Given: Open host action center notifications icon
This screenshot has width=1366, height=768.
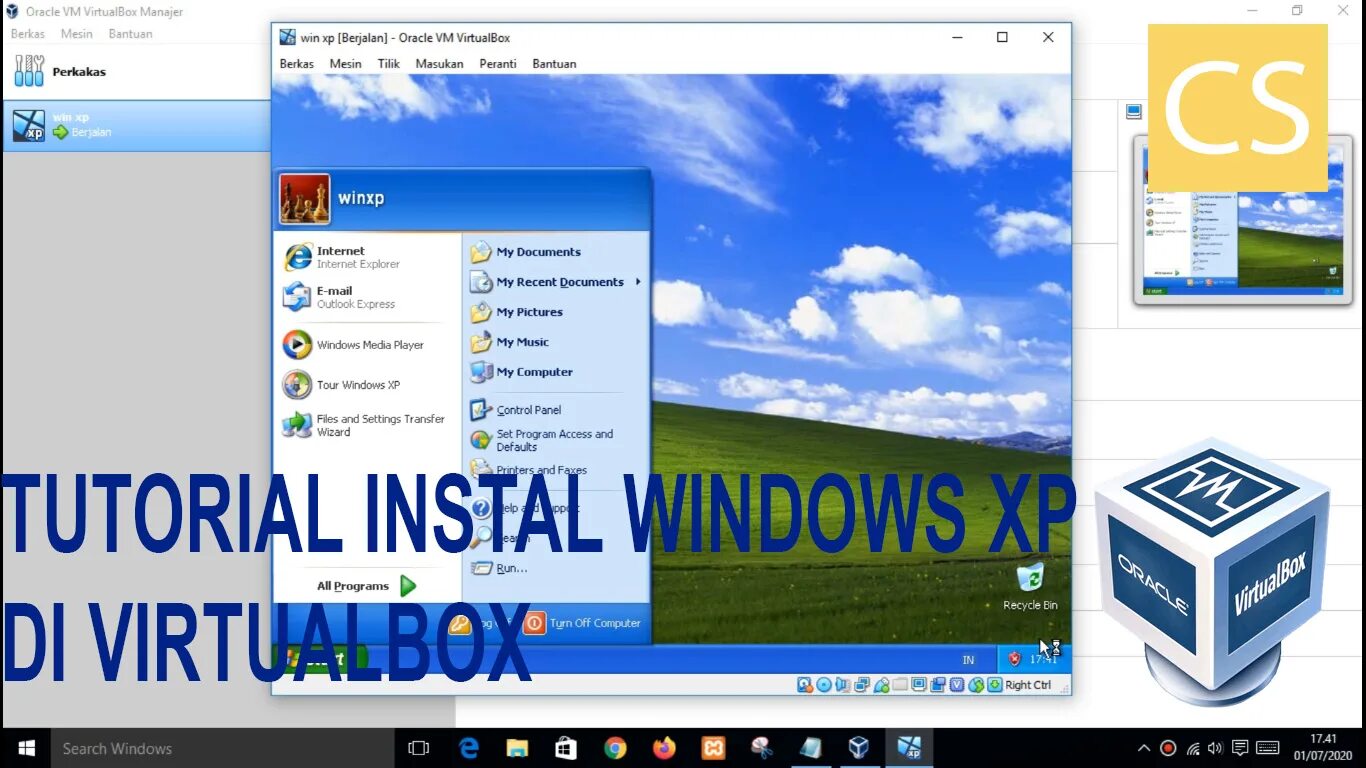Looking at the screenshot, I should click(1240, 748).
